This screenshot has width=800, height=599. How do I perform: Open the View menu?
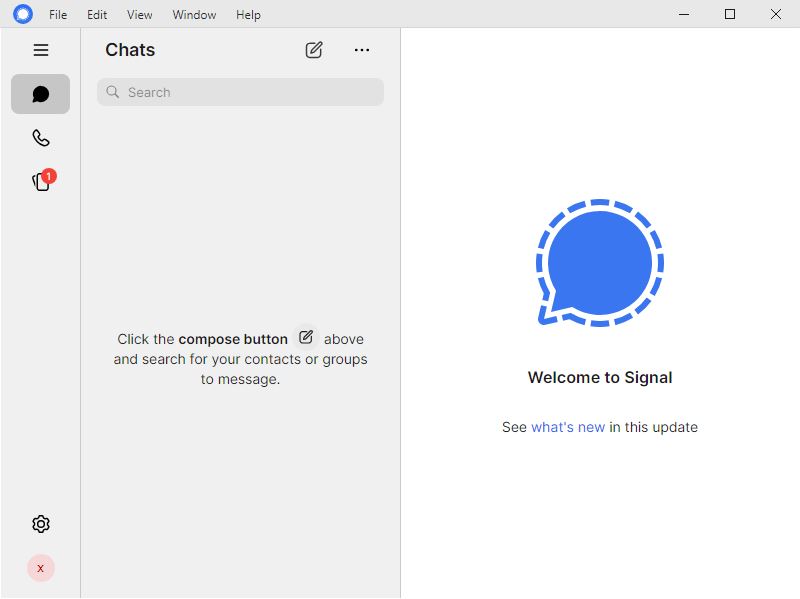tap(140, 15)
